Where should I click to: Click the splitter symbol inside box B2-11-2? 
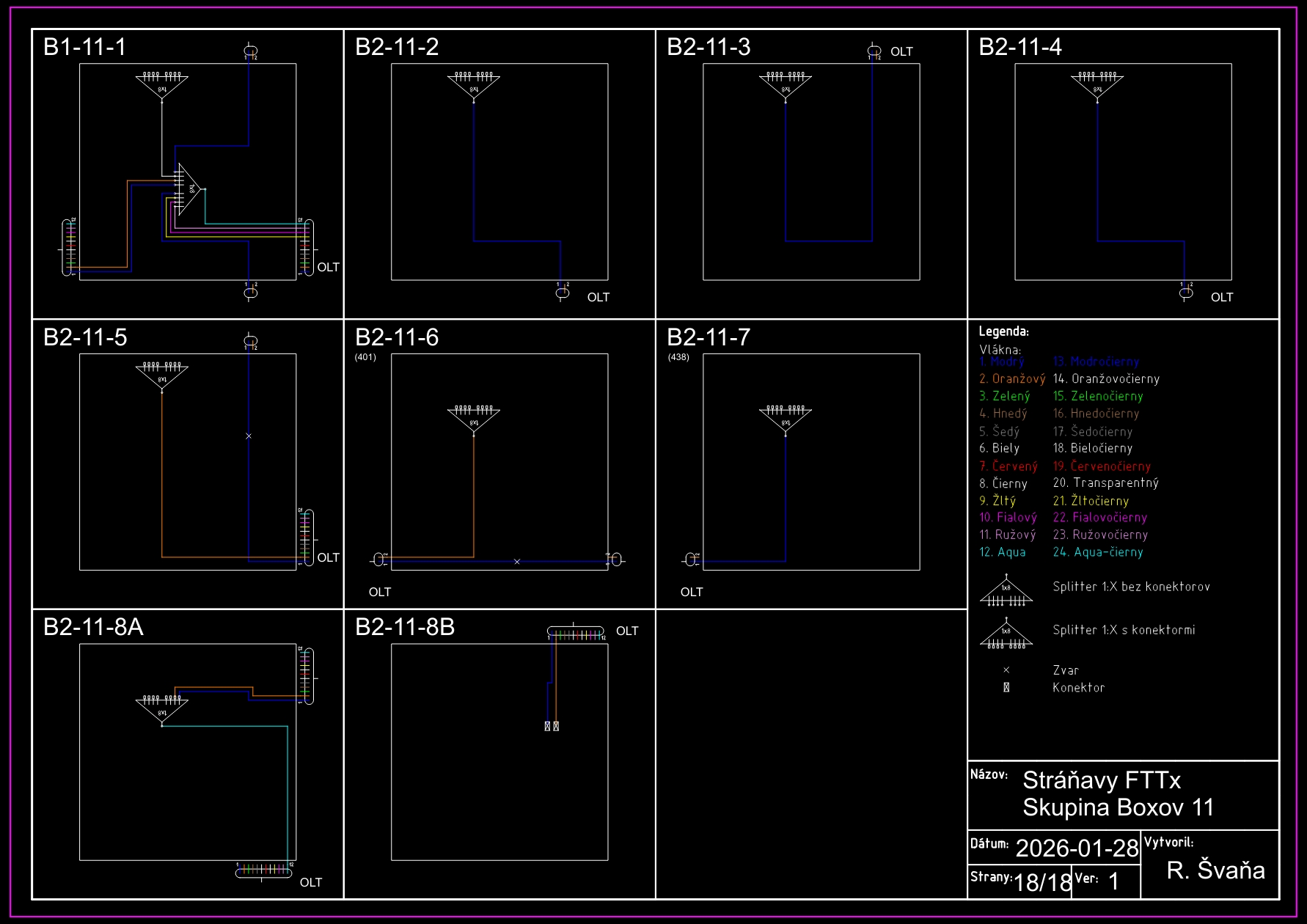[474, 86]
